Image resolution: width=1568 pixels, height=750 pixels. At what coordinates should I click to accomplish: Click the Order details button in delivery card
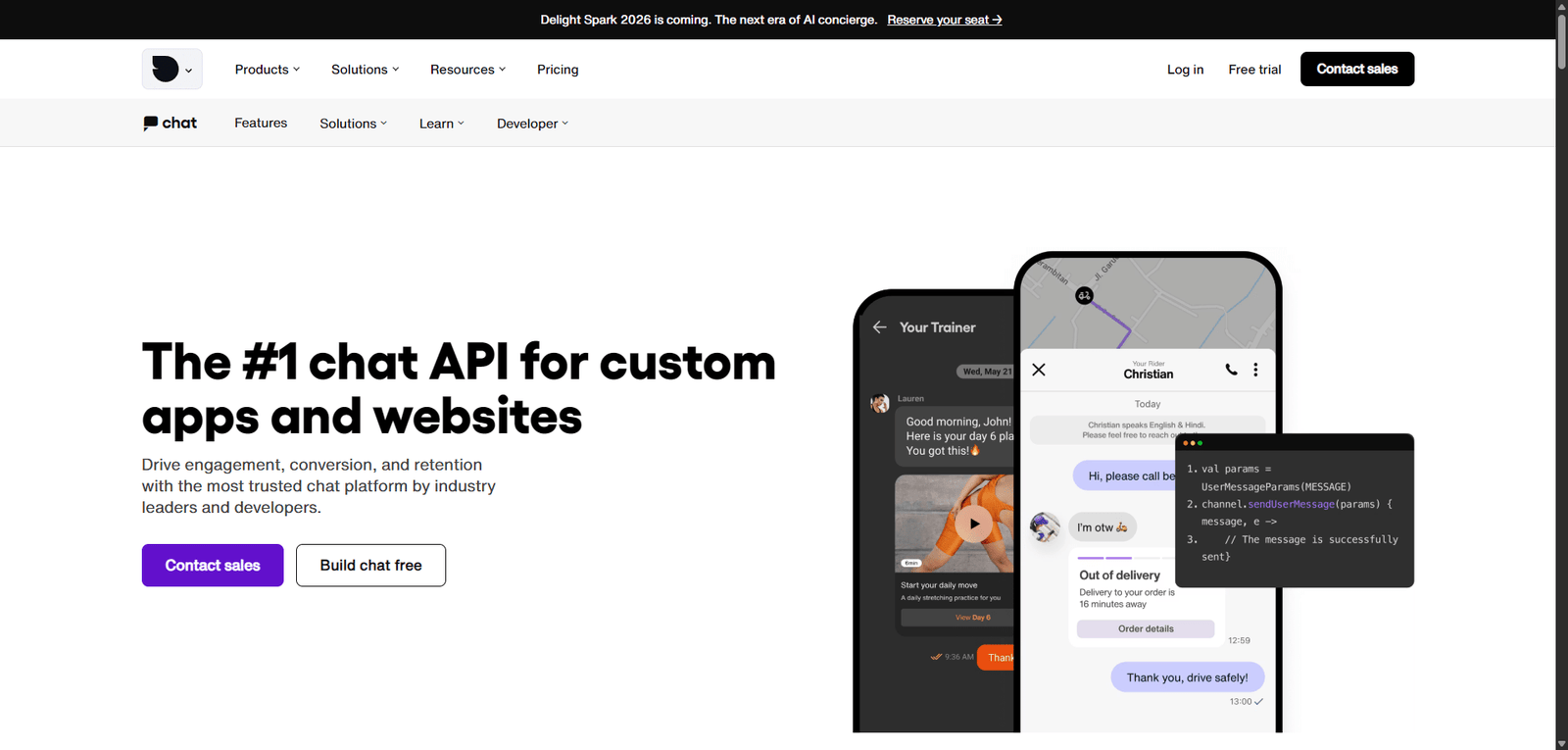(1145, 629)
